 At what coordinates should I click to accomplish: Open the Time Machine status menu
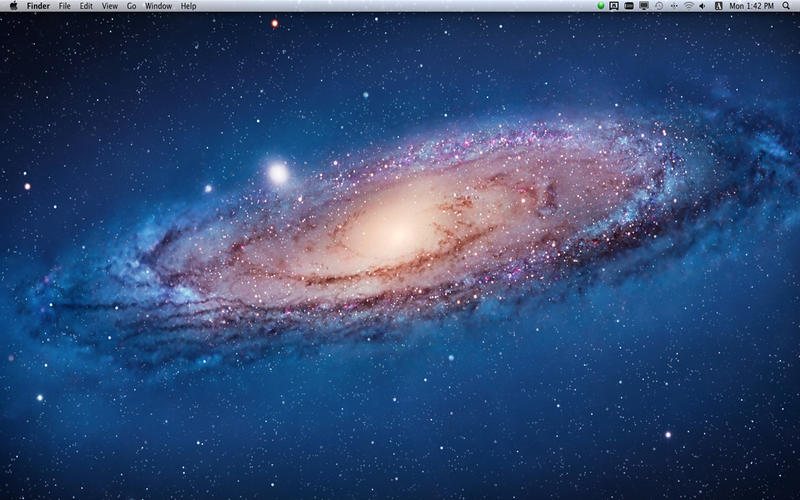(x=658, y=6)
